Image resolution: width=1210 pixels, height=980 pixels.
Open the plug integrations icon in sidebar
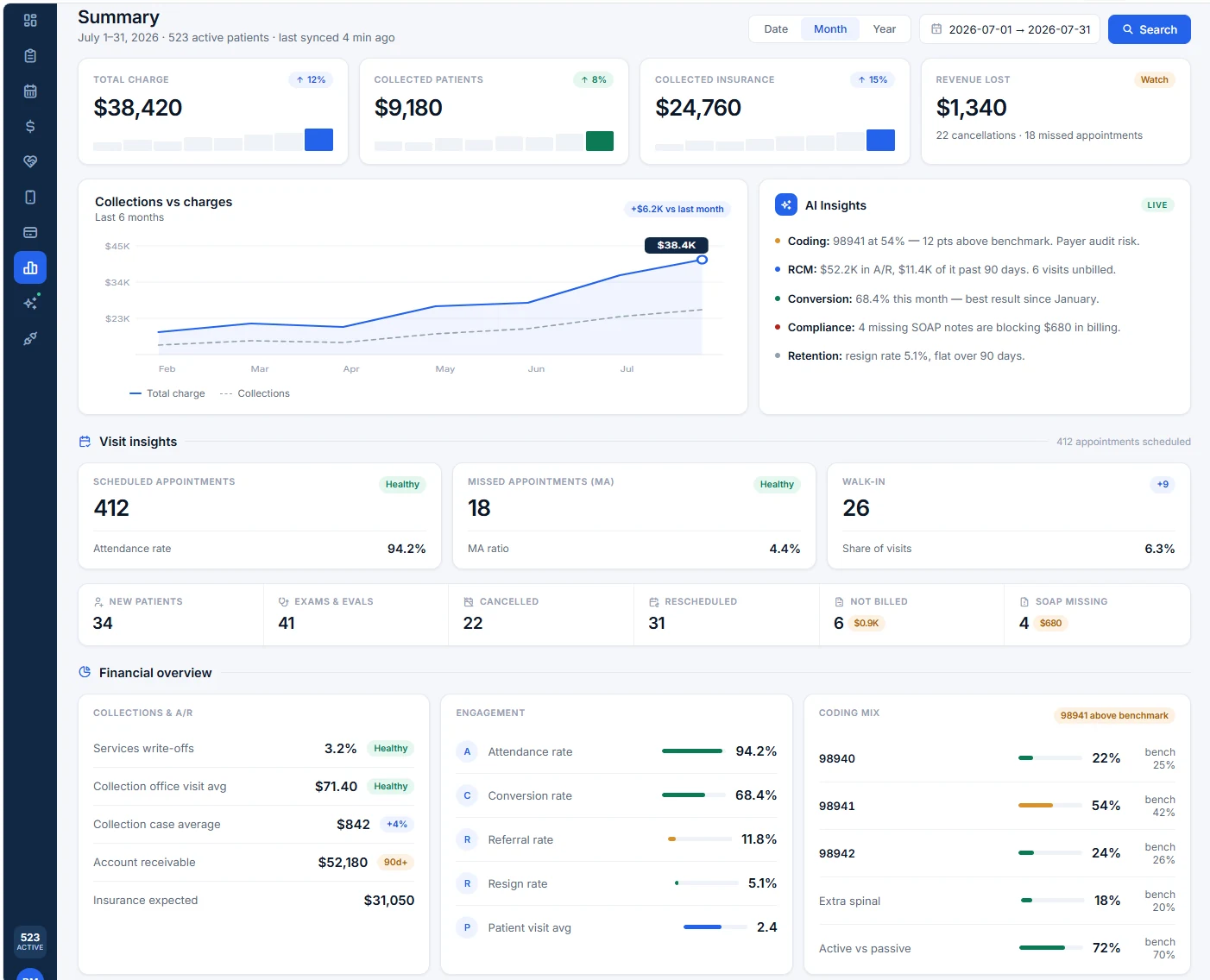click(x=30, y=338)
